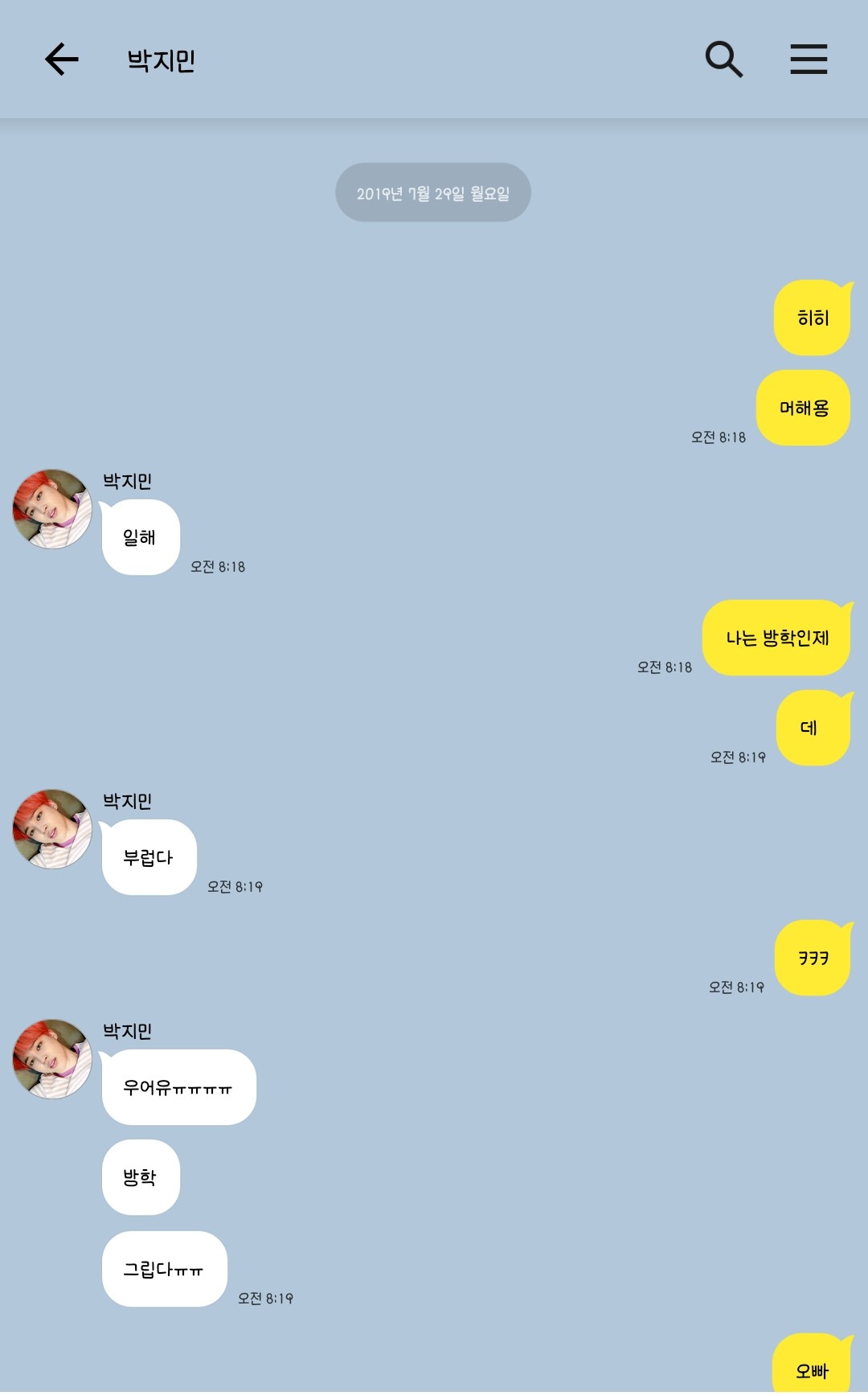Tap the 나는 방학인제 message bubble
868x1396 pixels.
[x=776, y=638]
